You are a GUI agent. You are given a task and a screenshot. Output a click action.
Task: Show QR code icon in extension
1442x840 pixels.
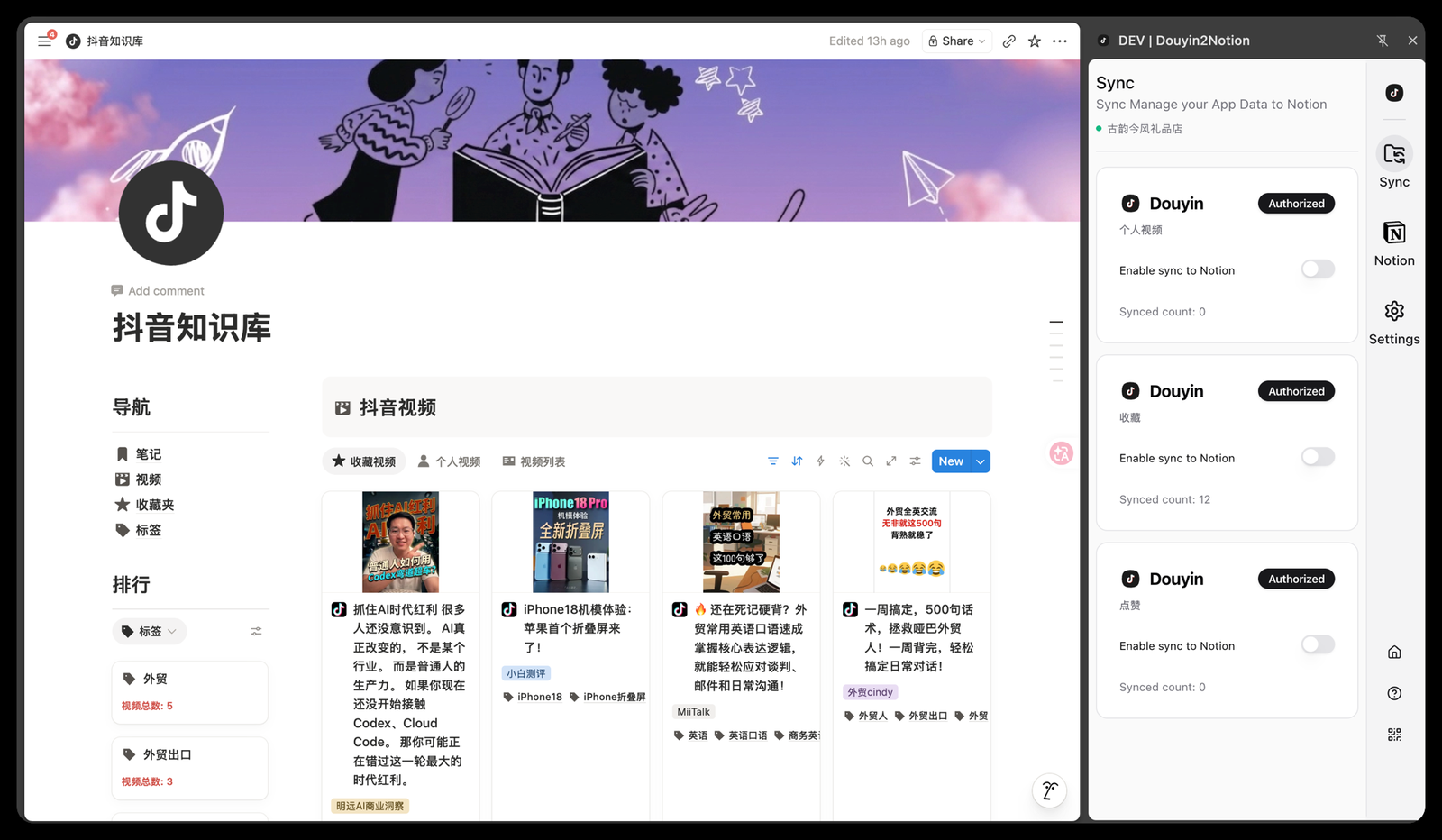pyautogui.click(x=1394, y=735)
